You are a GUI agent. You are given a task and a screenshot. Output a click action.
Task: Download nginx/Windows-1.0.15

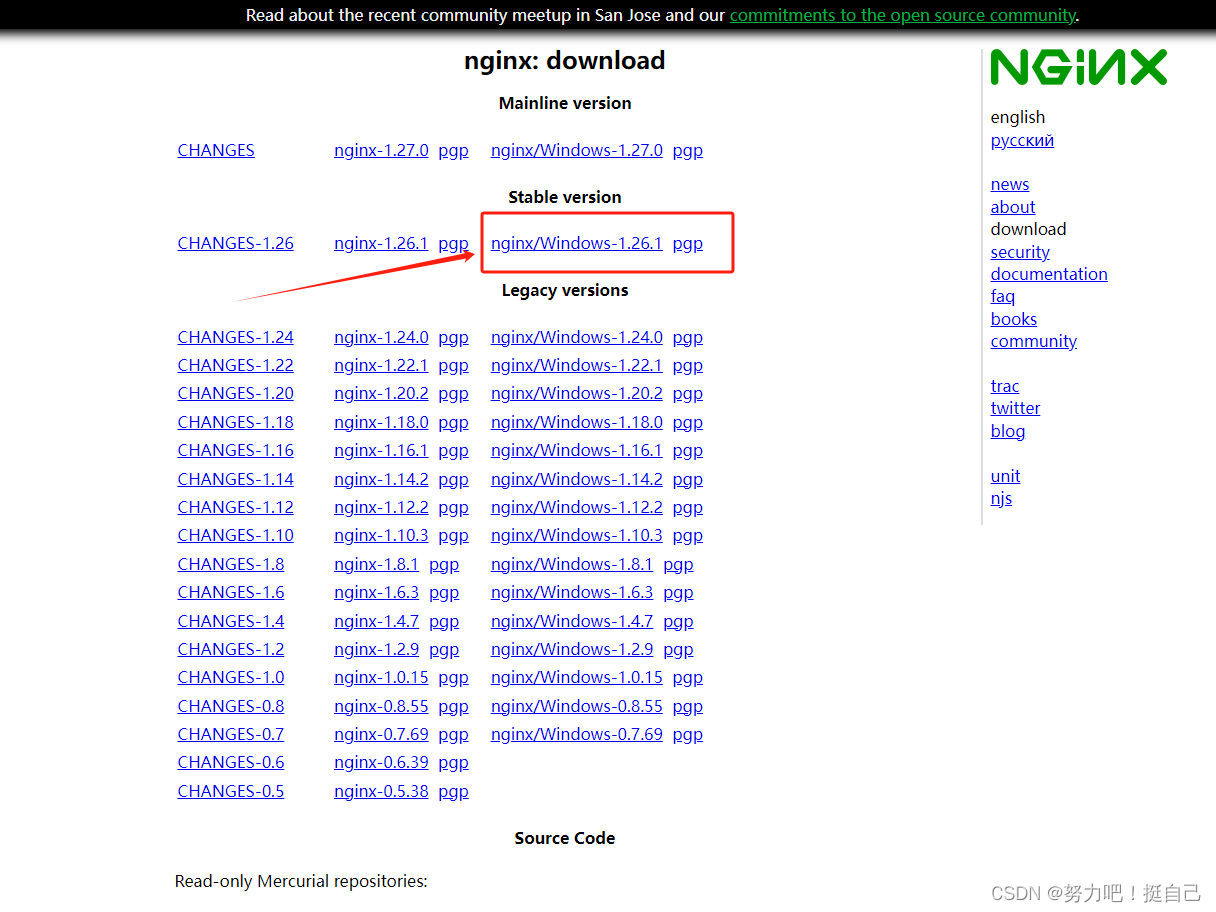pos(577,677)
